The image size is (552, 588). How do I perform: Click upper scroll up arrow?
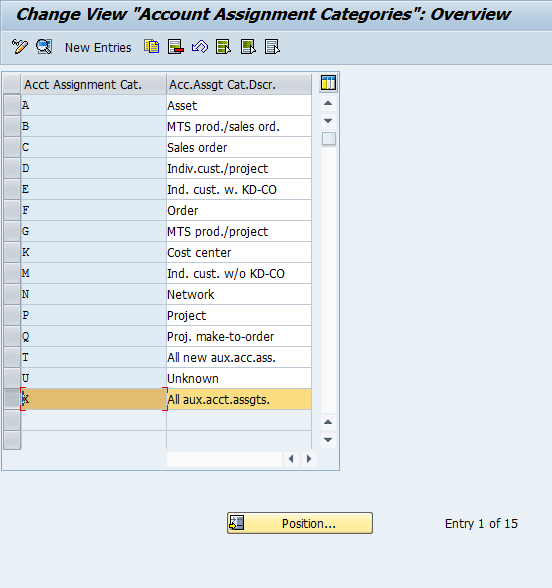click(328, 103)
